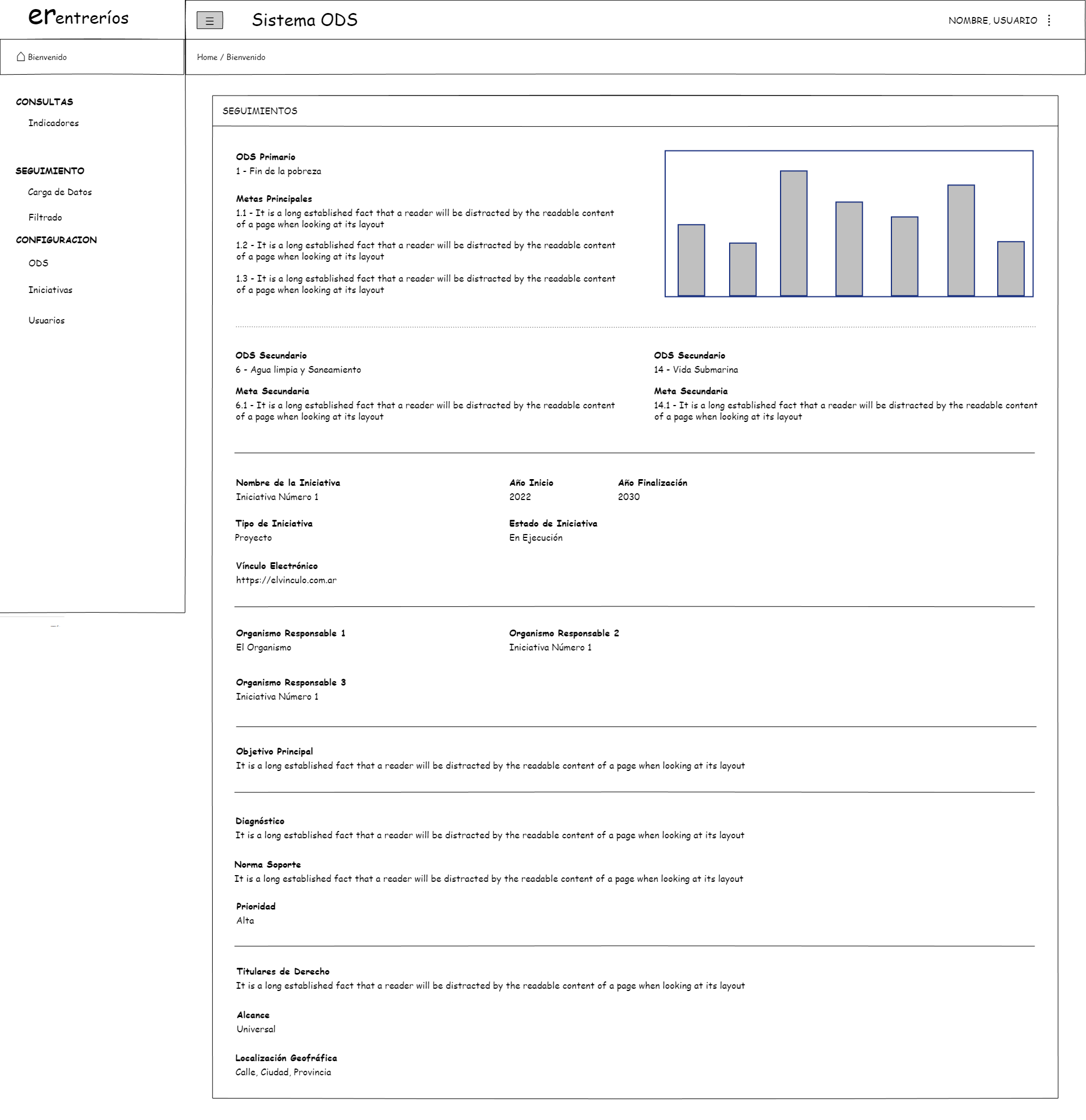This screenshot has height=1120, width=1086.
Task: Click the first bar of the chart
Action: [691, 260]
